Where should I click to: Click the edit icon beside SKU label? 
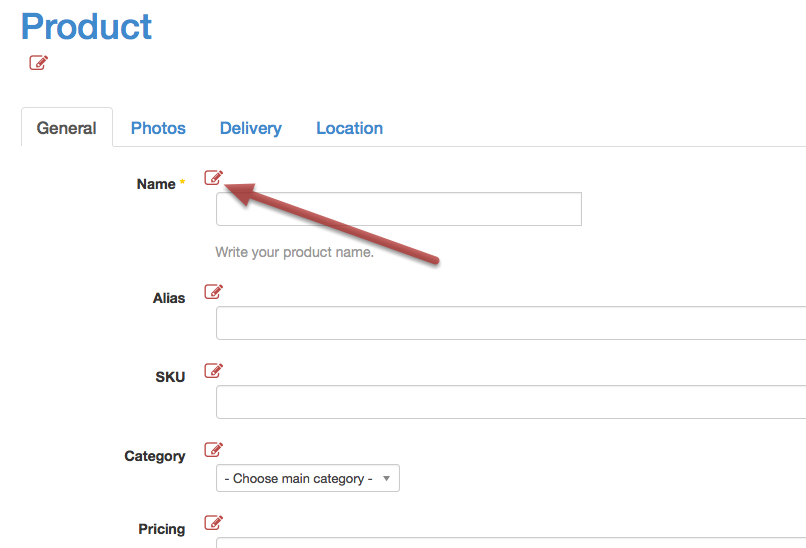[x=213, y=371]
